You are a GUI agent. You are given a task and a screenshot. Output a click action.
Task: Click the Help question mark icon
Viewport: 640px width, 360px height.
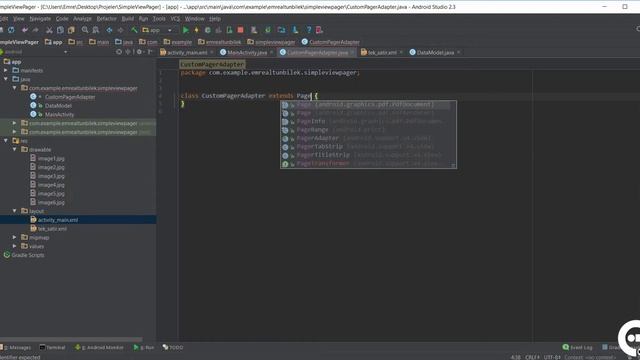(x=309, y=30)
